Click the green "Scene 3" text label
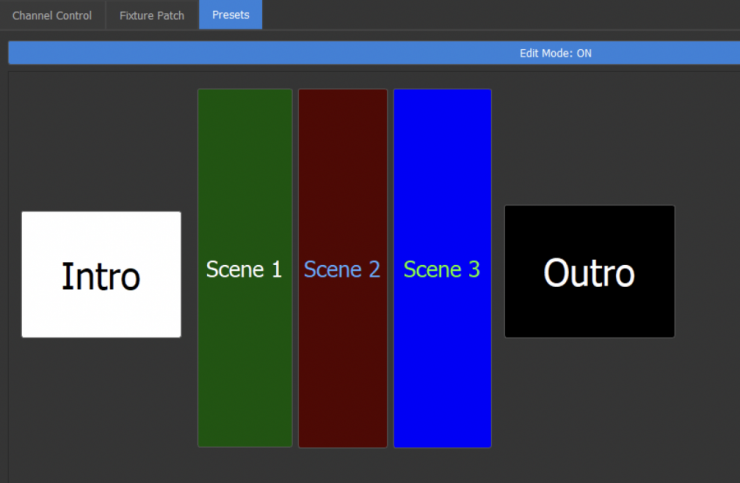This screenshot has height=483, width=740. click(442, 269)
